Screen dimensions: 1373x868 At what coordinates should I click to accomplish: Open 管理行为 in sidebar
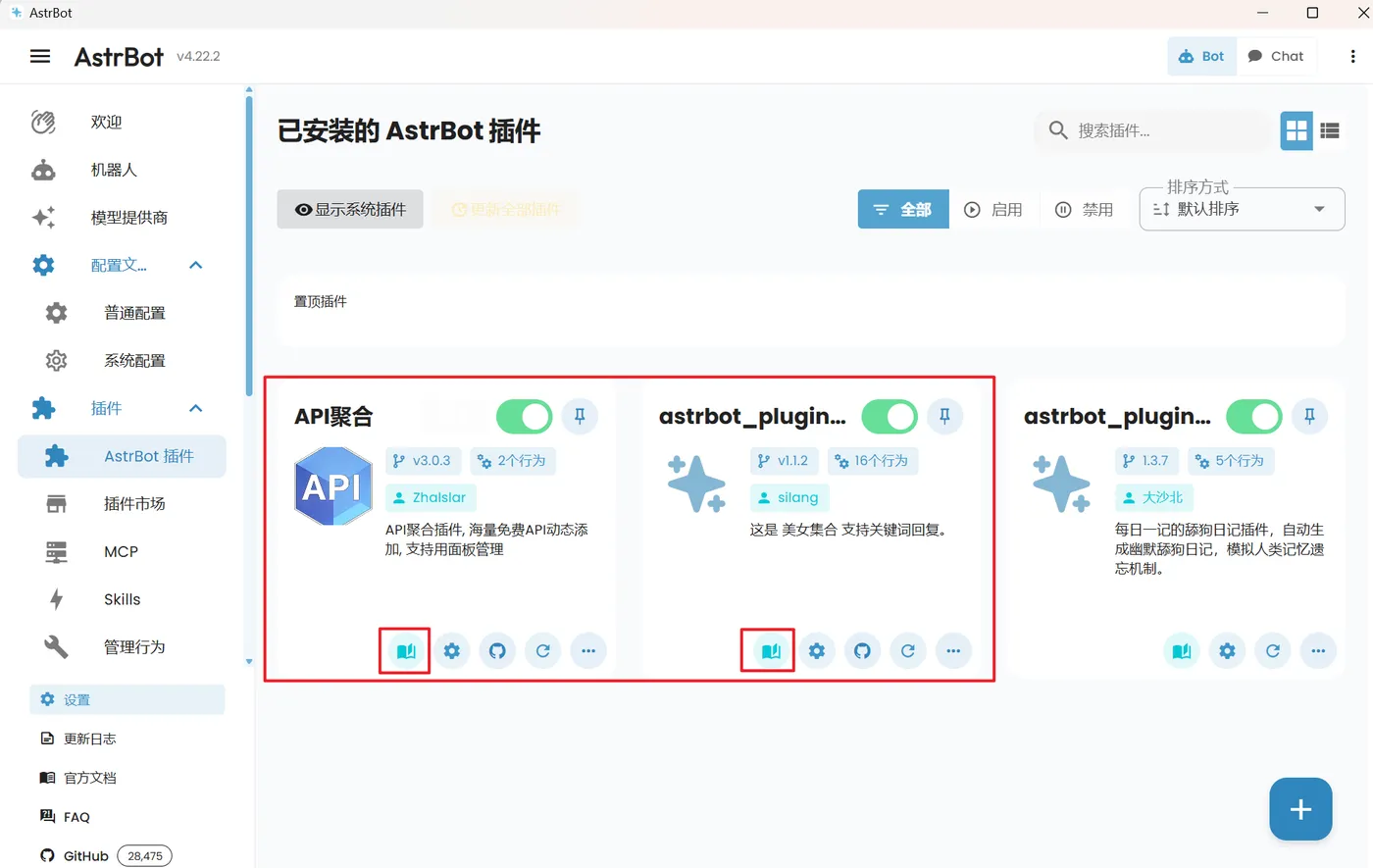[122, 647]
